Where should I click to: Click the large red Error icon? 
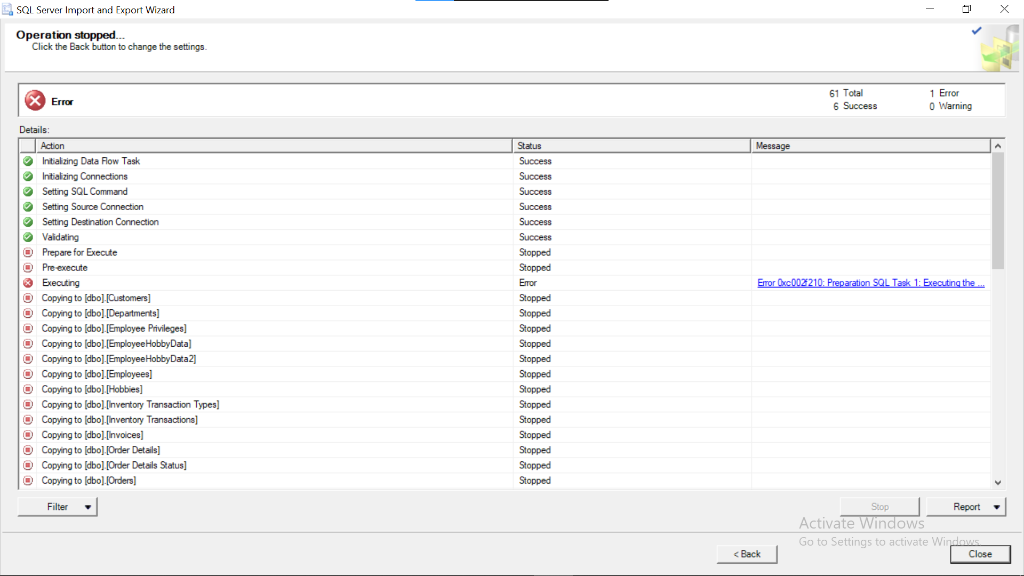click(35, 101)
